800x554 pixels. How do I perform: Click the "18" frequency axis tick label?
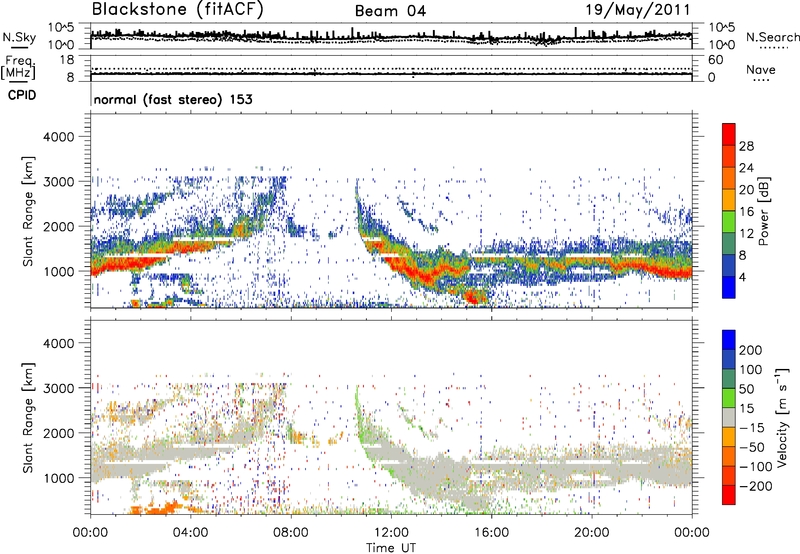point(67,60)
